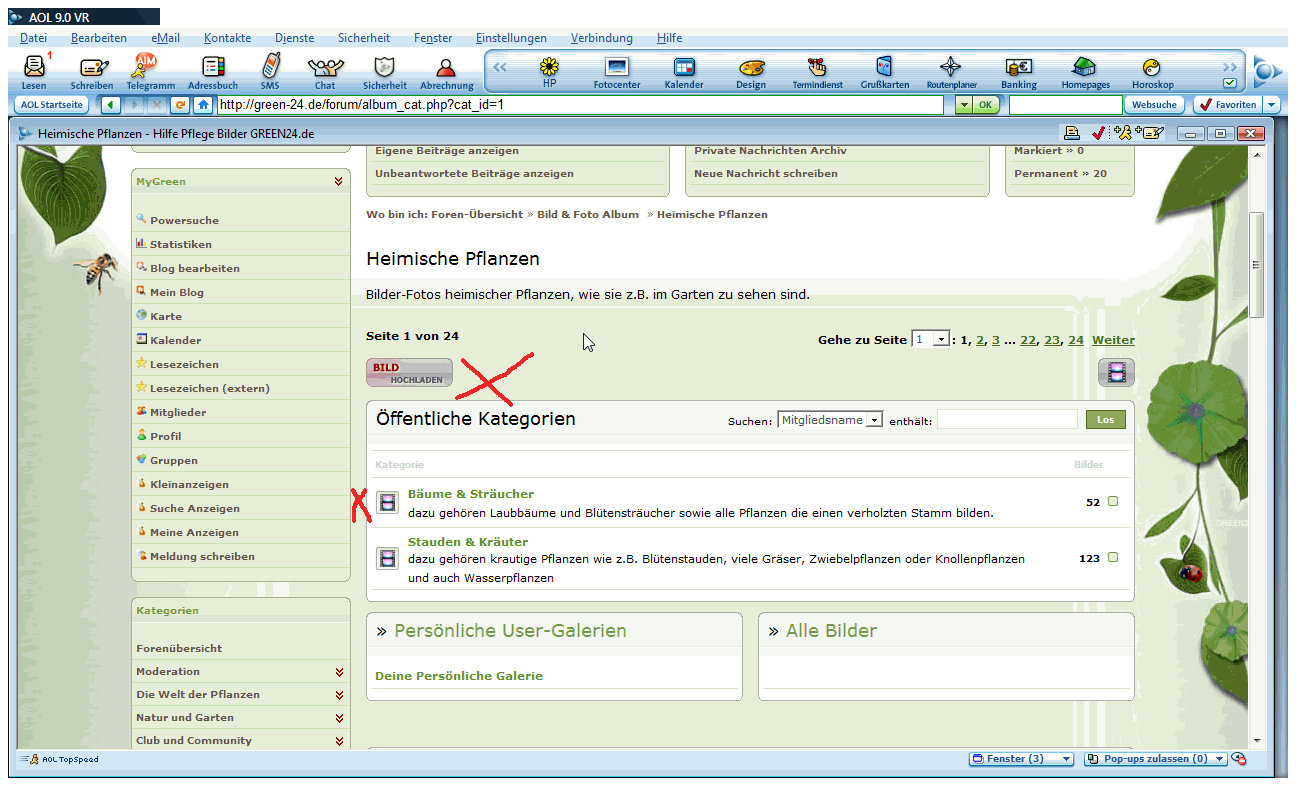Click the browser home icon
Image resolution: width=1296 pixels, height=786 pixels.
pyautogui.click(x=203, y=104)
